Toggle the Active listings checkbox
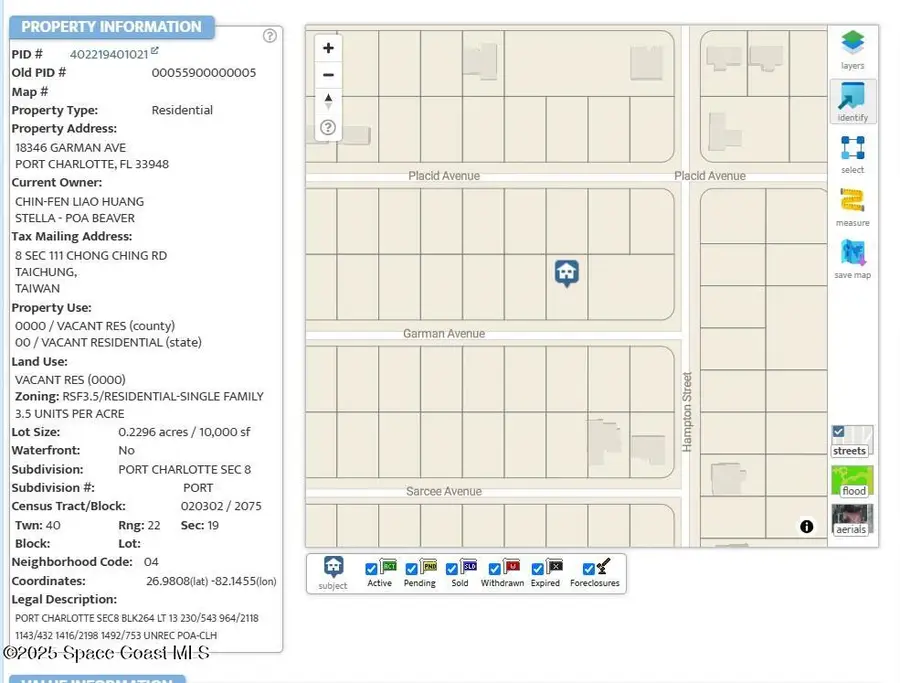This screenshot has height=683, width=900. tap(372, 569)
